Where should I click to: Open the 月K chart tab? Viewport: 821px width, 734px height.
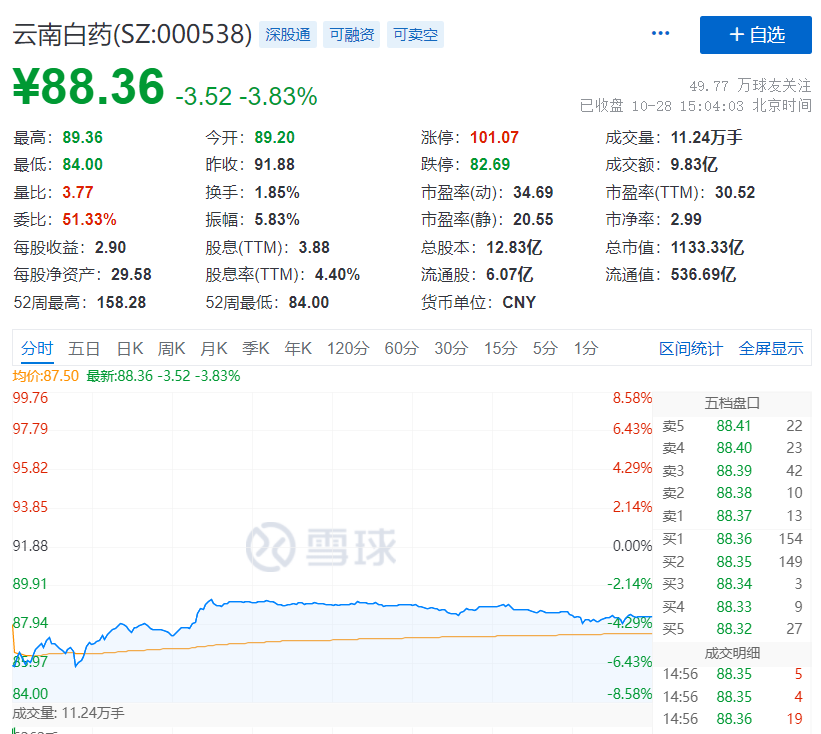pyautogui.click(x=214, y=349)
